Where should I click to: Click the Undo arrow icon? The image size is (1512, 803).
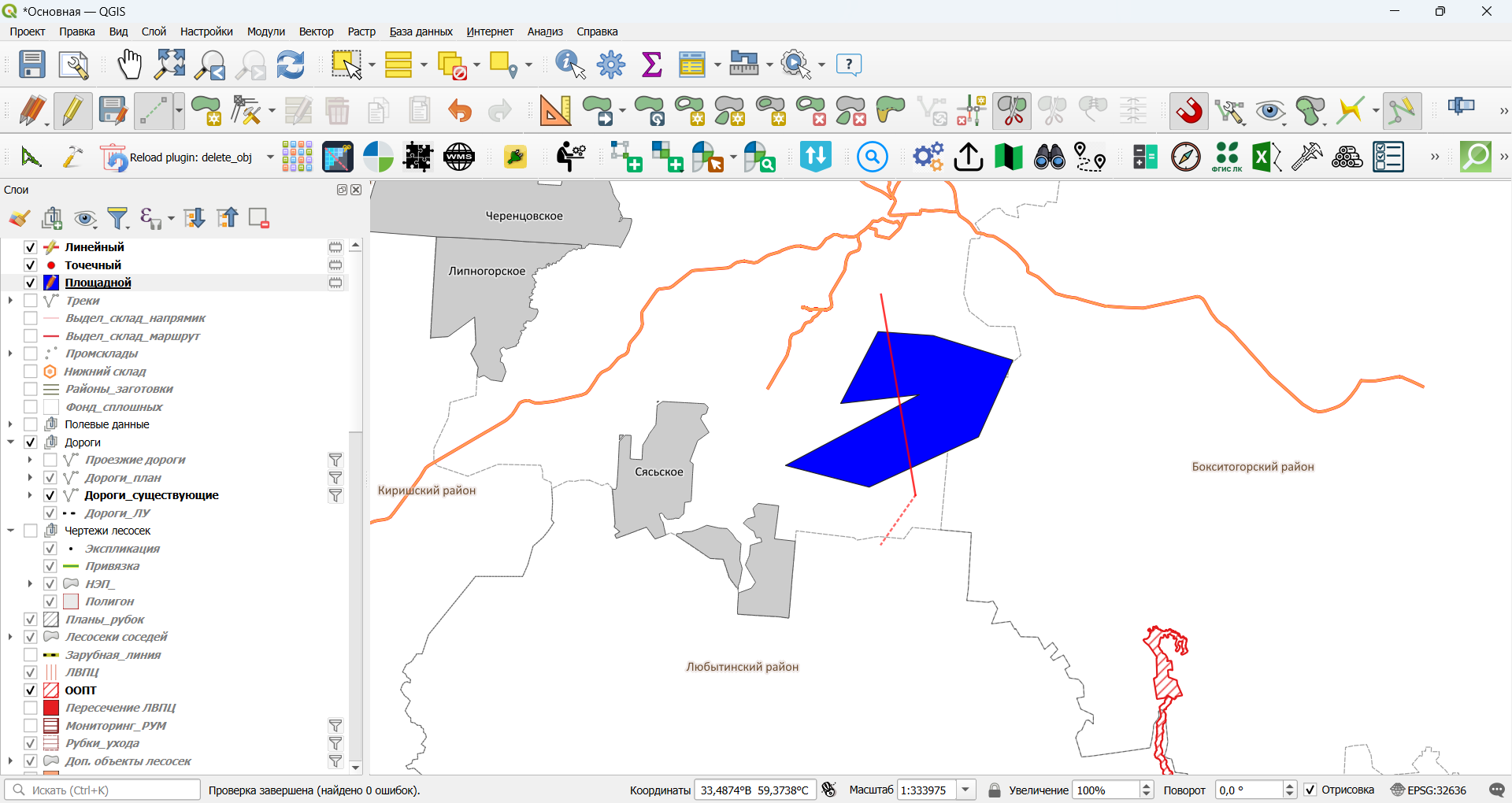tap(460, 111)
